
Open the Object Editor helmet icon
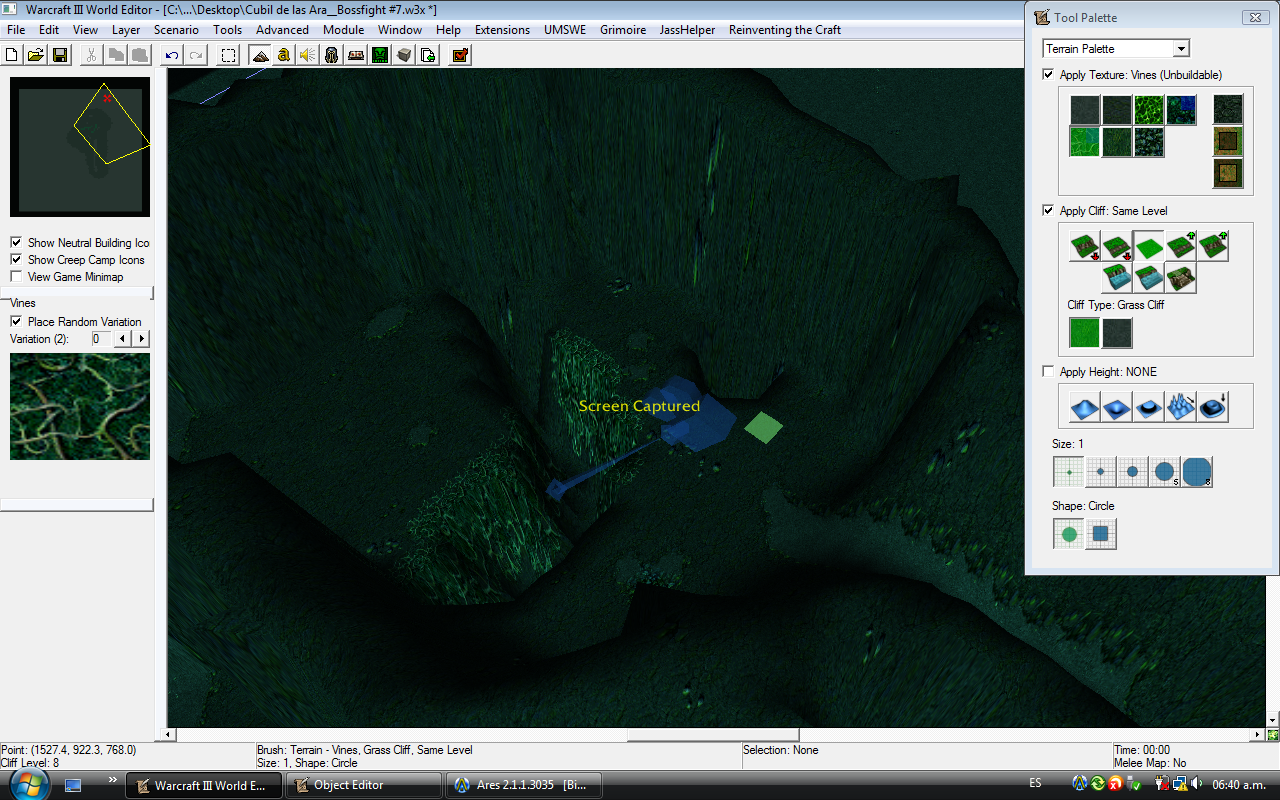point(332,55)
